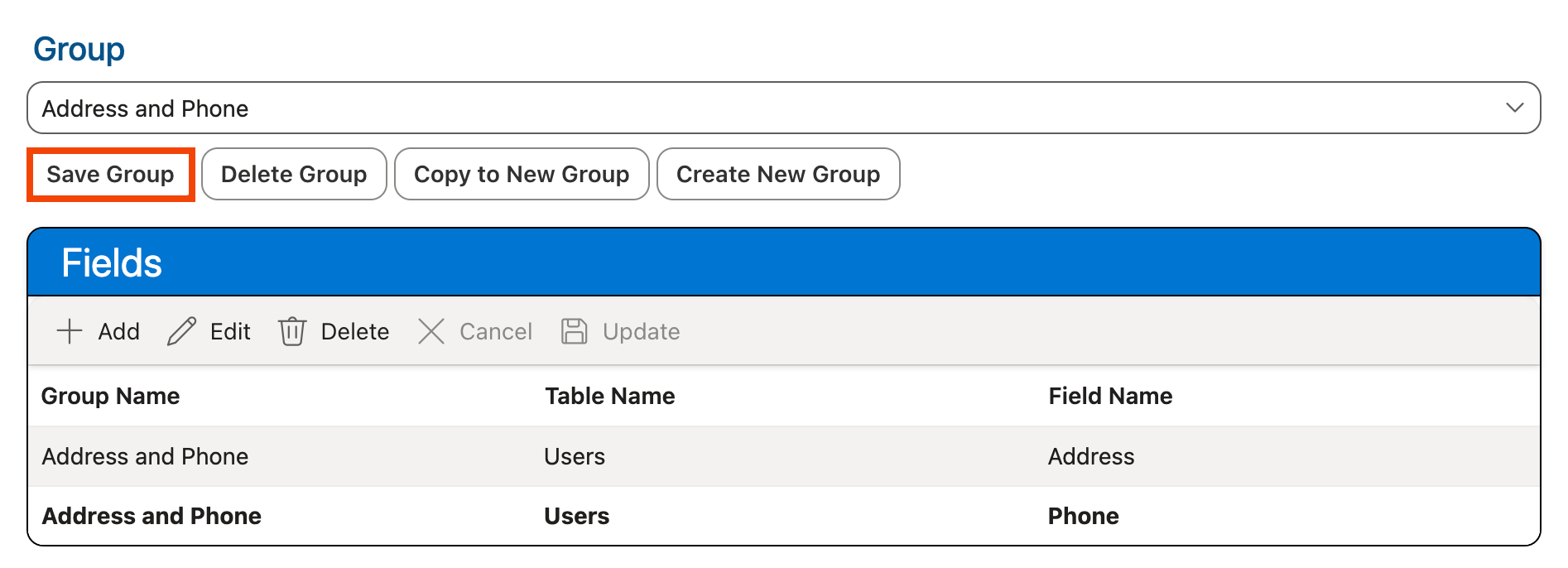Click the X Cancel icon
1568x568 pixels.
tap(431, 331)
